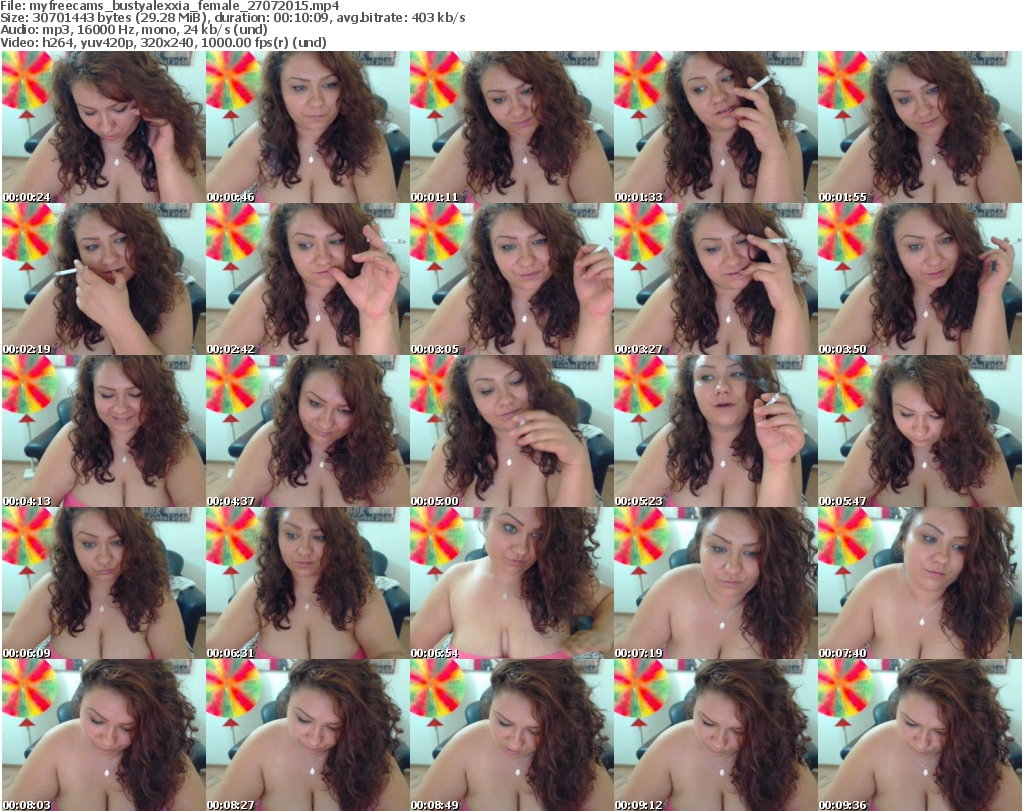This screenshot has width=1024, height=811.
Task: Select the thumbnail at 00:09:12
Action: [x=716, y=735]
